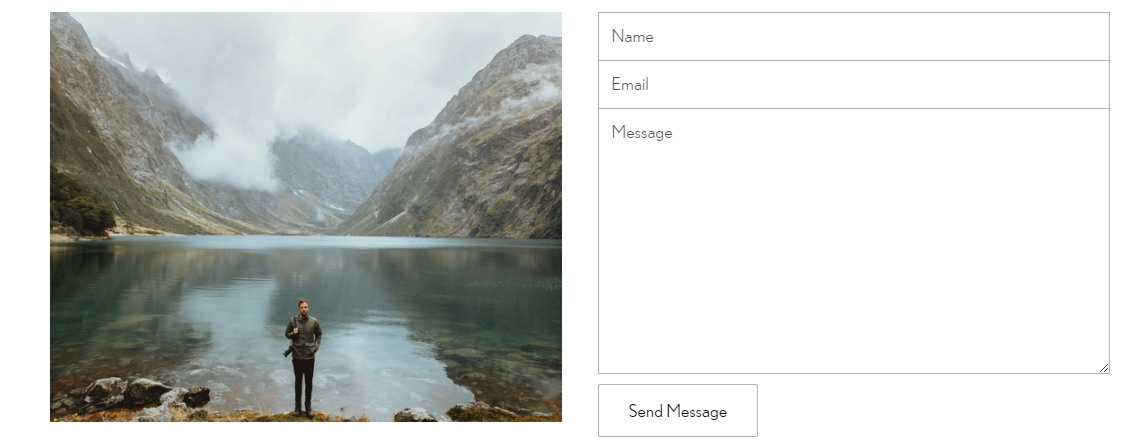The height and width of the screenshot is (446, 1138).
Task: Click the 'Email' placeholder text
Action: (630, 84)
